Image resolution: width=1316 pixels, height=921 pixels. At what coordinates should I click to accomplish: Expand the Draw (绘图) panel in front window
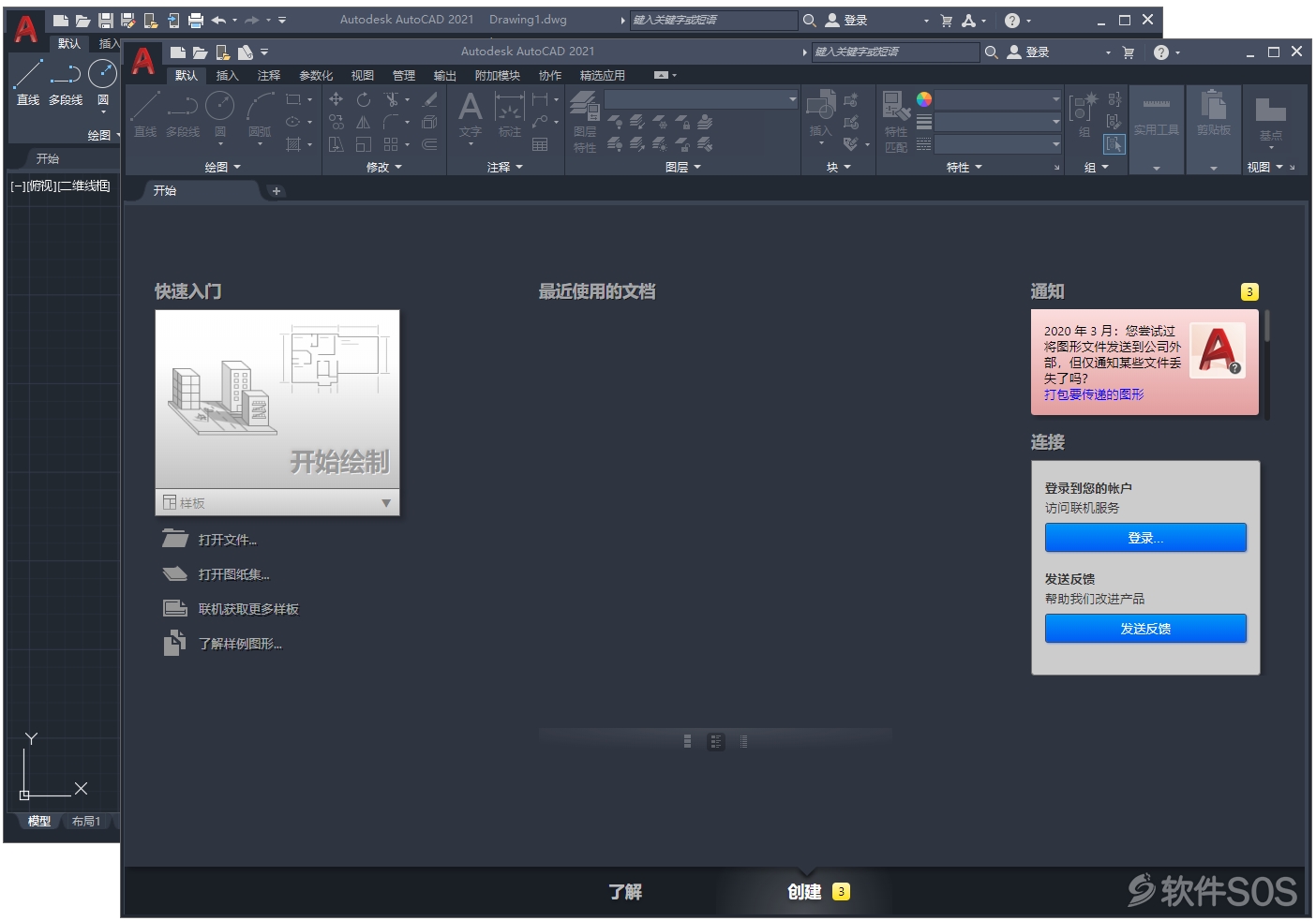pyautogui.click(x=223, y=167)
